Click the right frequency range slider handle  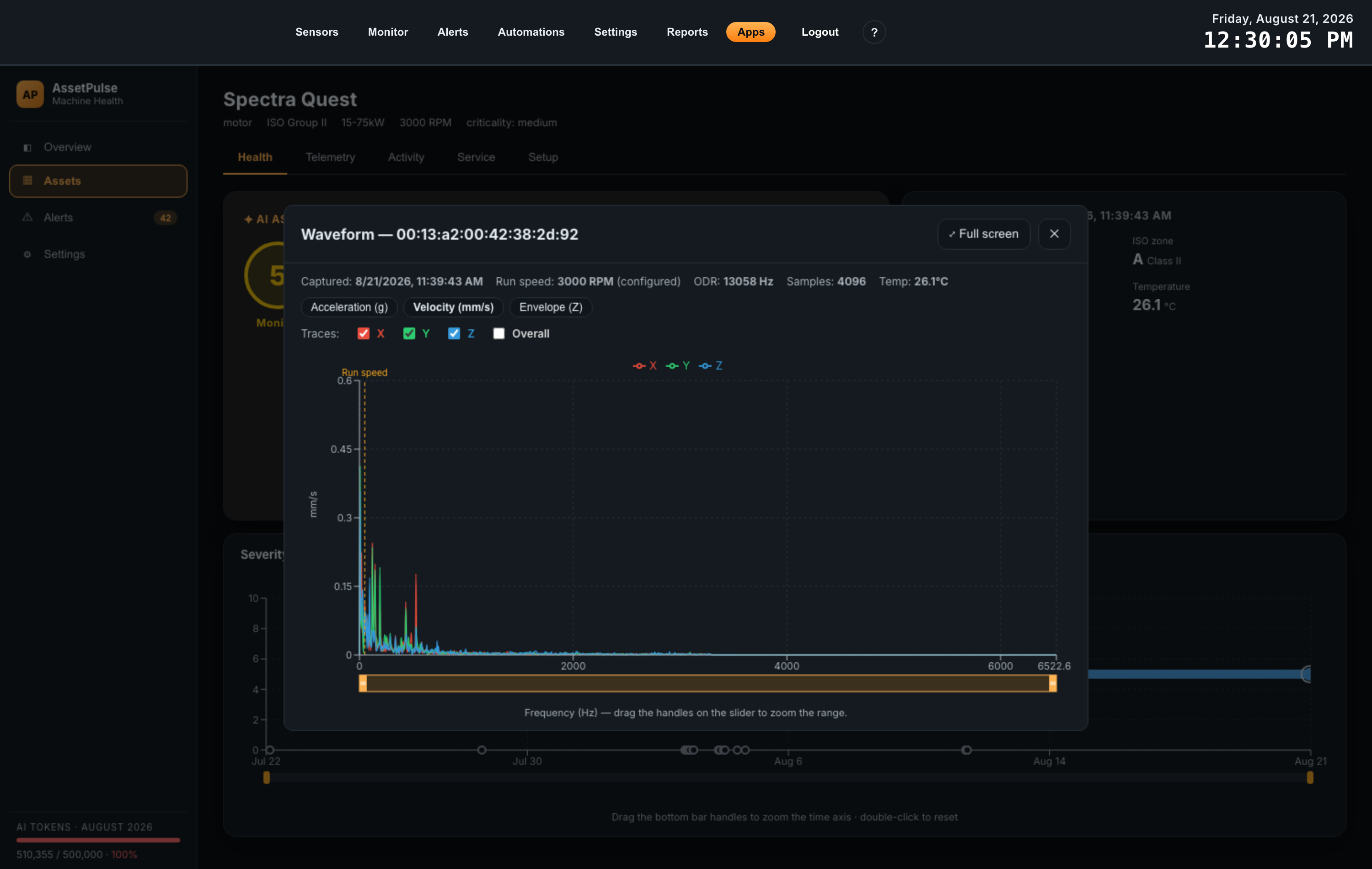click(x=1052, y=683)
